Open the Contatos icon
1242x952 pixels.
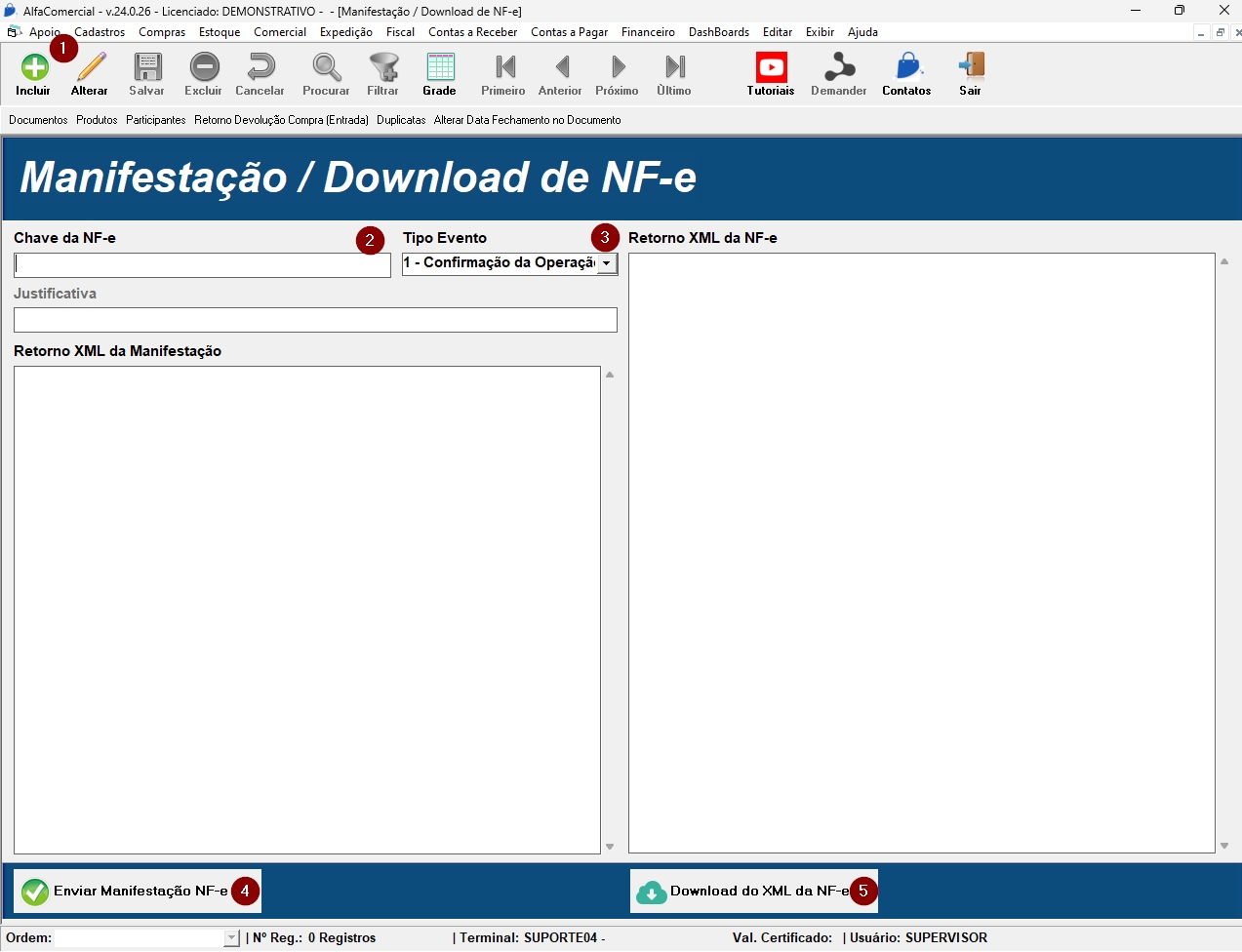point(906,68)
